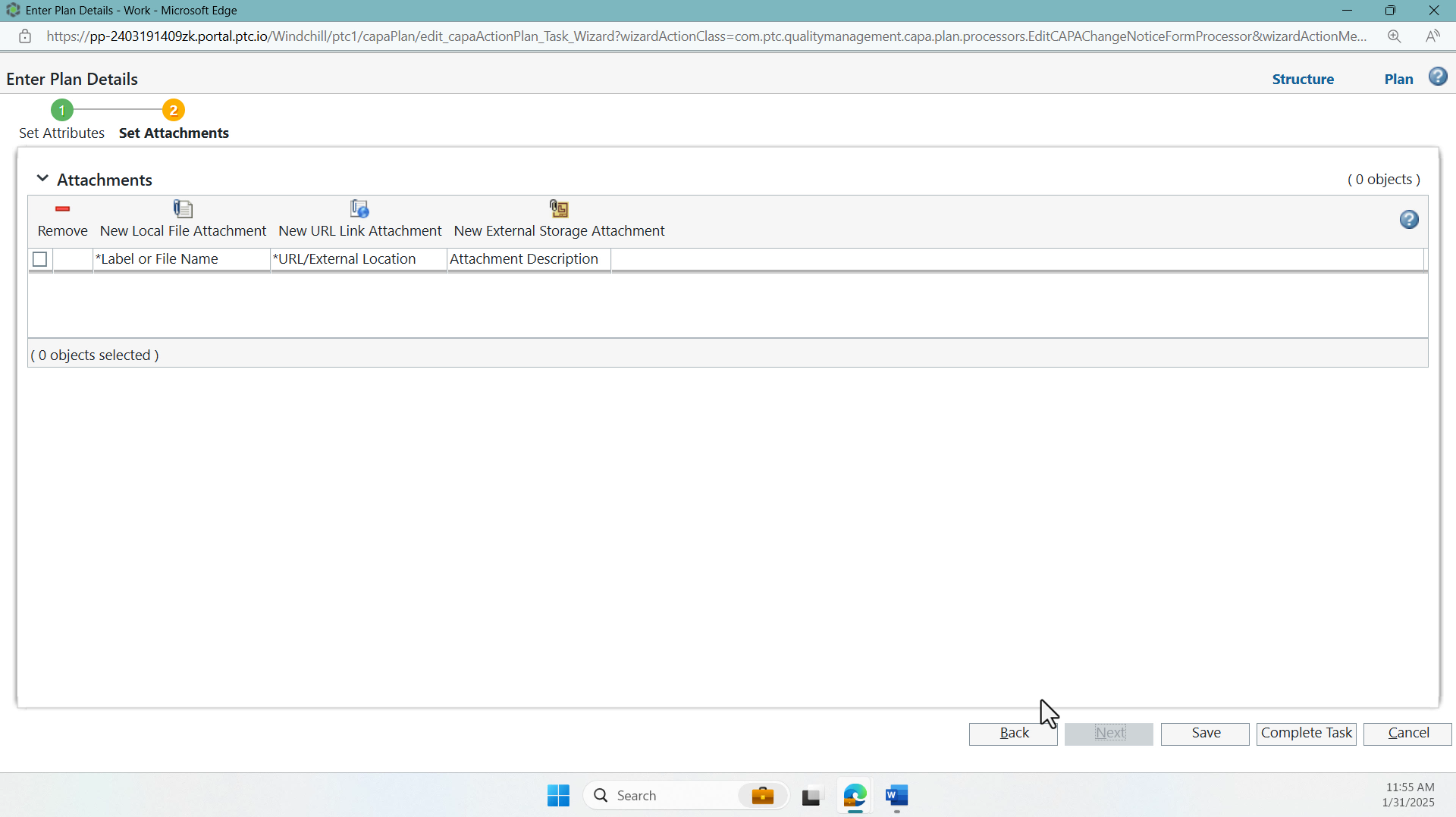Open New Local File Attachment tool

(182, 220)
